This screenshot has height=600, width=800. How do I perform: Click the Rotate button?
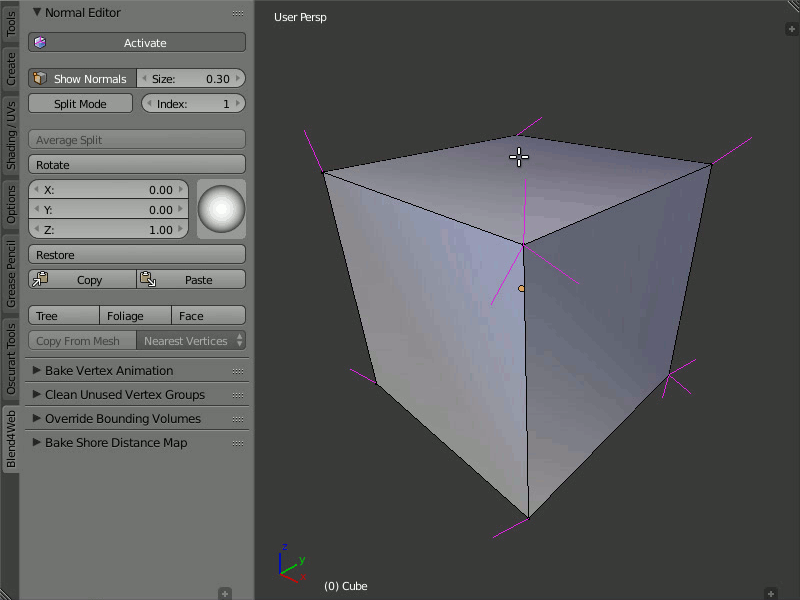coord(137,165)
